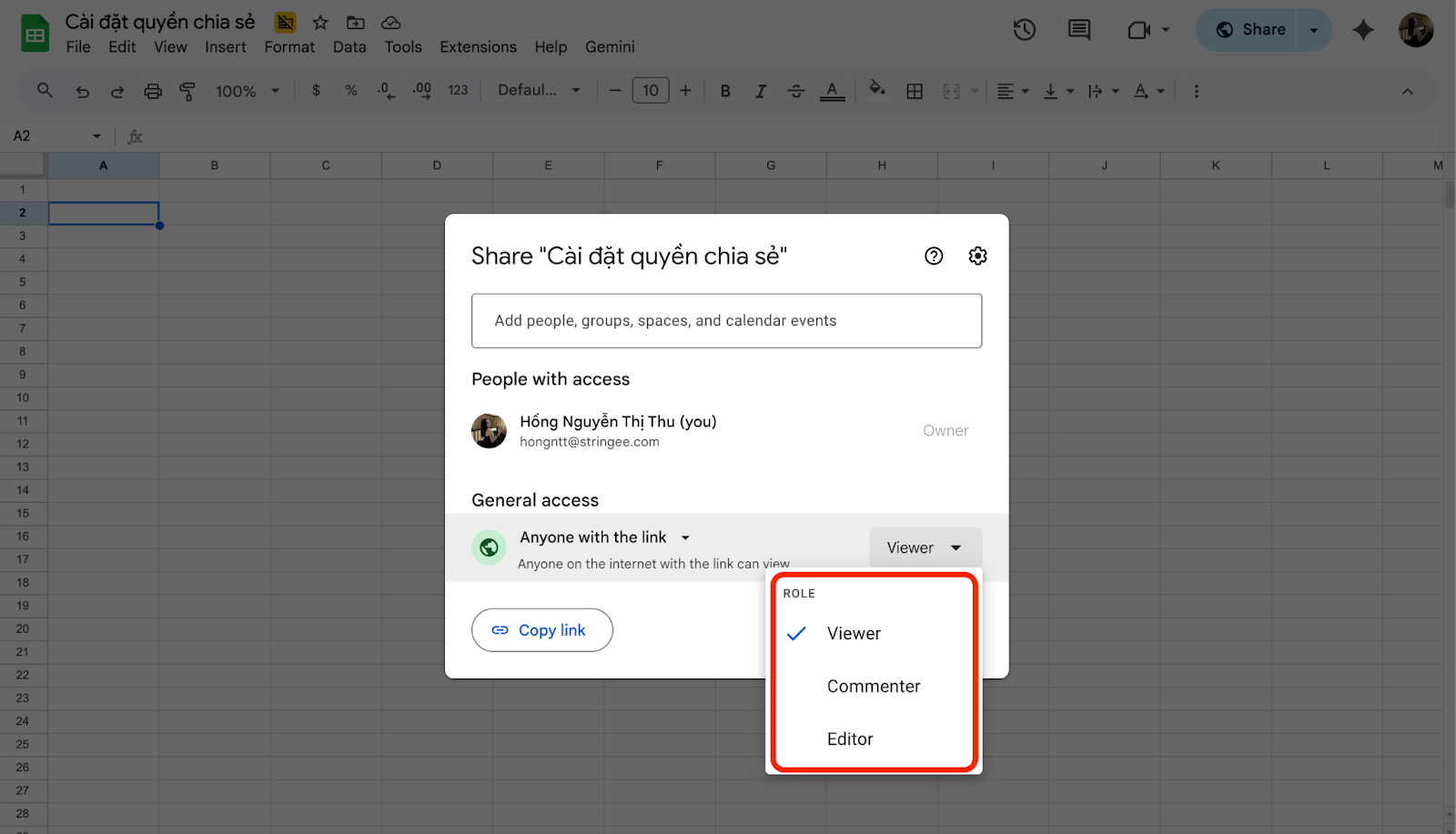Click the Add people input field

pyautogui.click(x=726, y=321)
